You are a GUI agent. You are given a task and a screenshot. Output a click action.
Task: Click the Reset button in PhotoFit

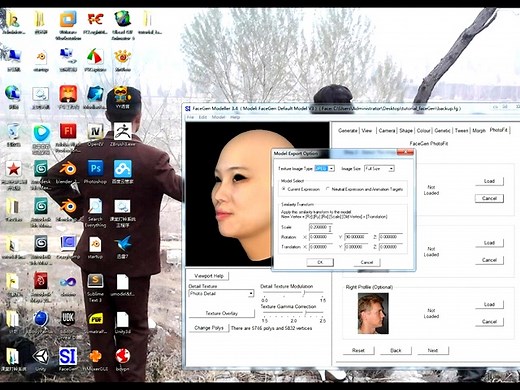358,350
